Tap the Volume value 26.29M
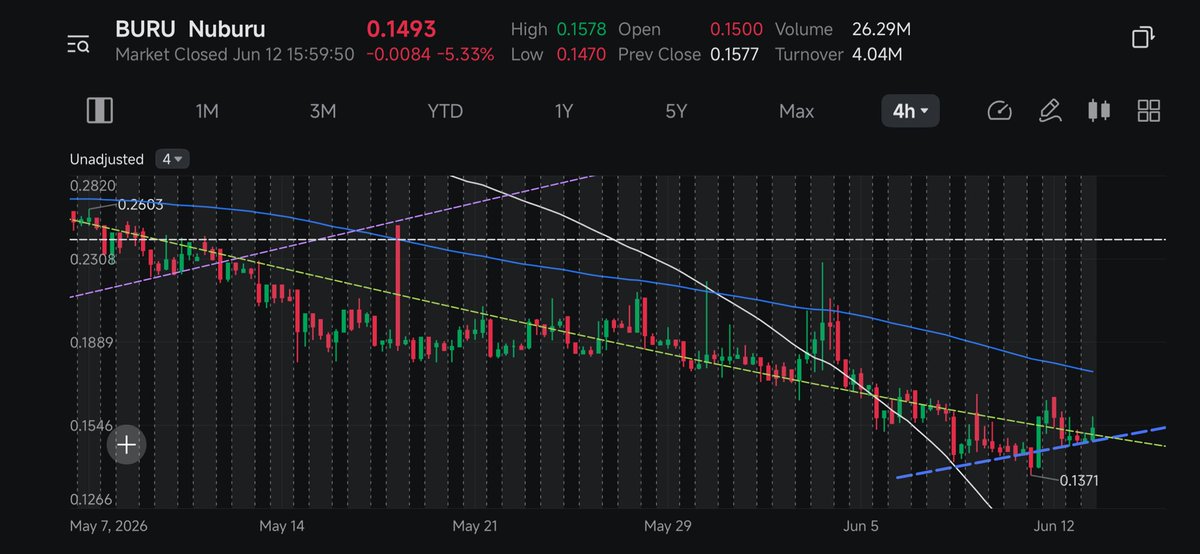This screenshot has width=1200, height=554. point(881,30)
